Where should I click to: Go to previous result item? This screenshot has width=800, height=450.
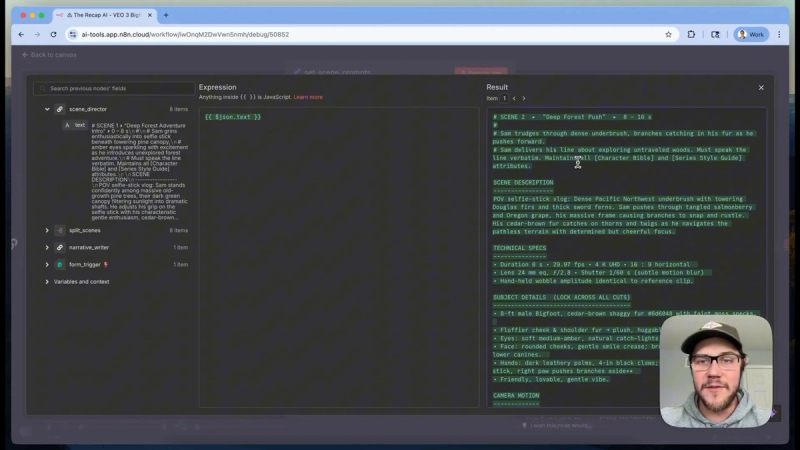(x=514, y=98)
